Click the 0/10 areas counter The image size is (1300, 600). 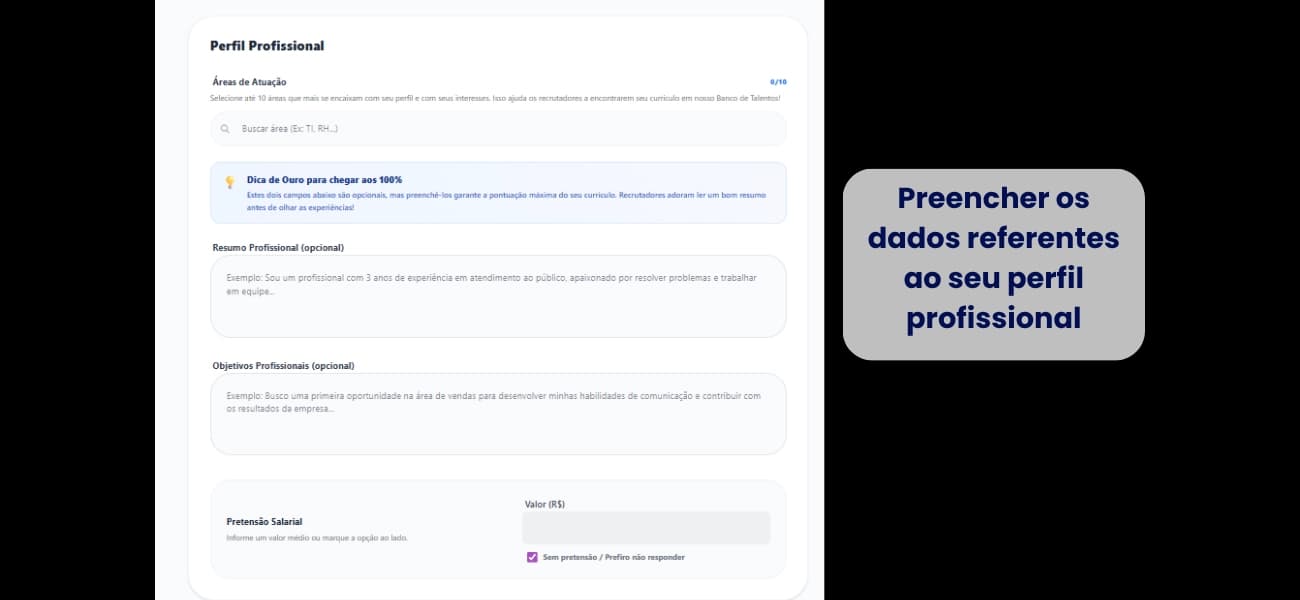coord(778,82)
